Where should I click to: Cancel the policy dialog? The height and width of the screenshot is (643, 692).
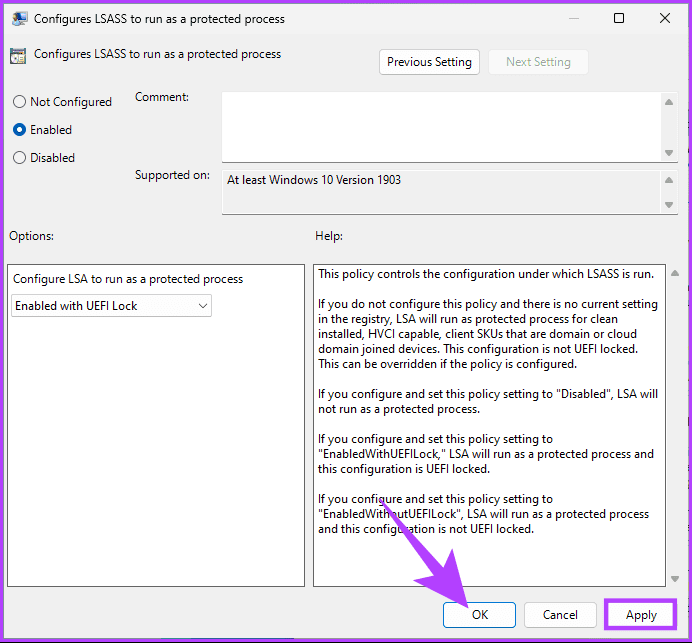point(560,615)
